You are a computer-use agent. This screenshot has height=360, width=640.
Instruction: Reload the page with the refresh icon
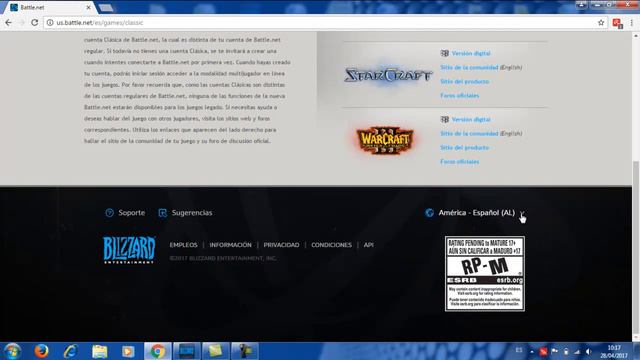(35, 23)
